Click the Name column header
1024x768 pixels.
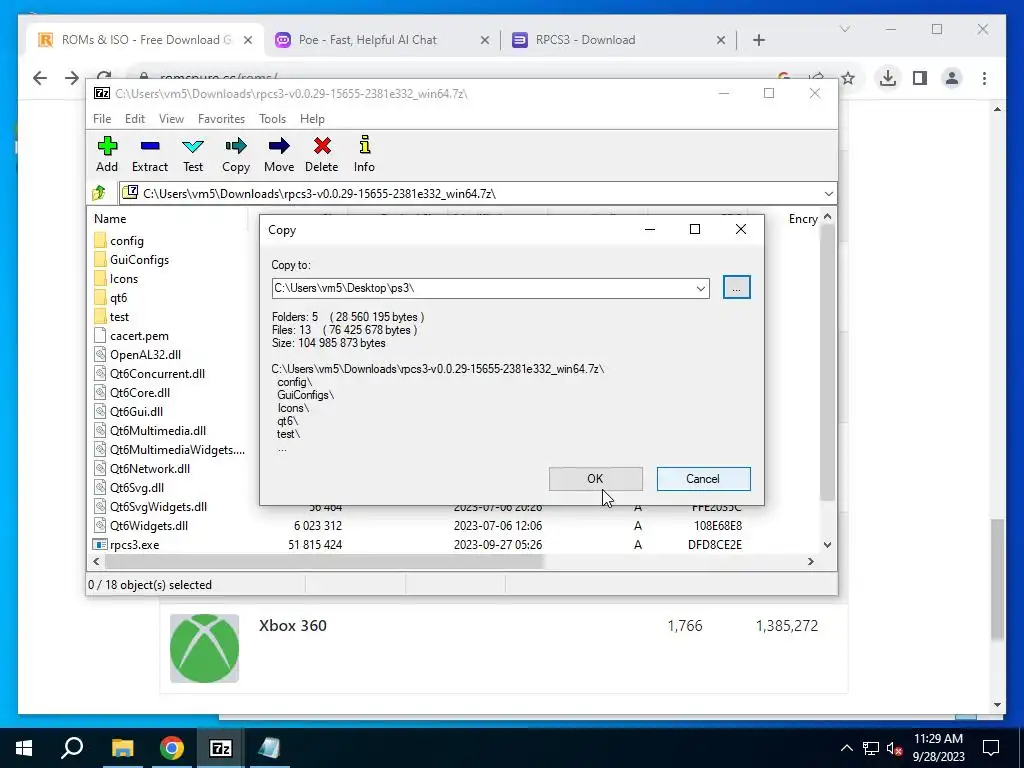coord(110,219)
